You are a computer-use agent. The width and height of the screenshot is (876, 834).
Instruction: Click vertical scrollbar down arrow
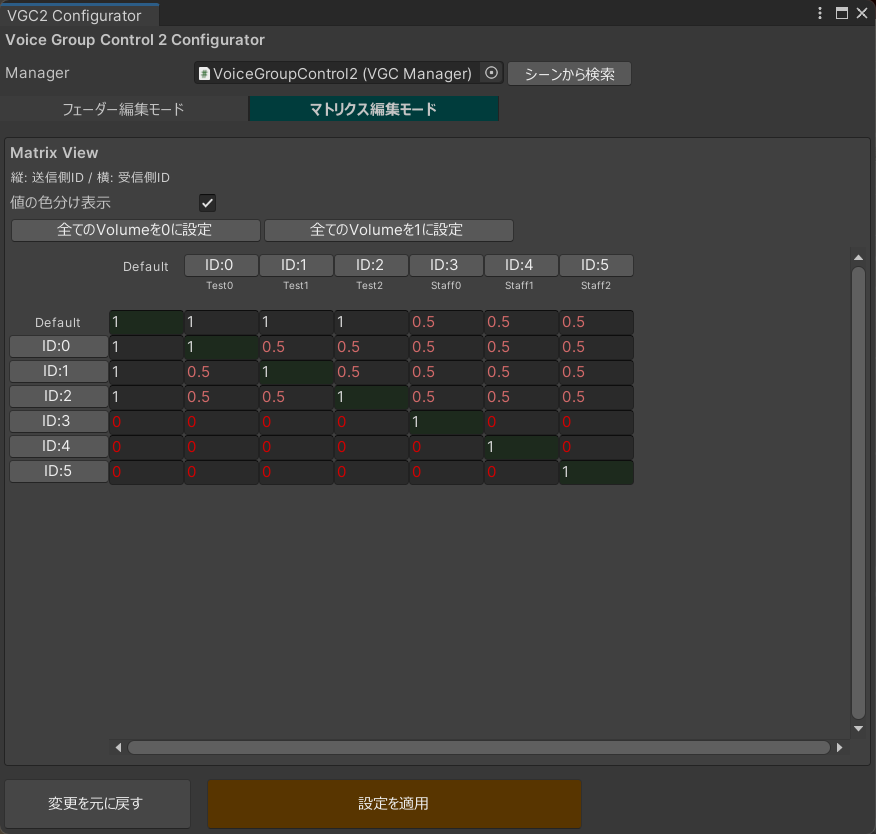858,728
